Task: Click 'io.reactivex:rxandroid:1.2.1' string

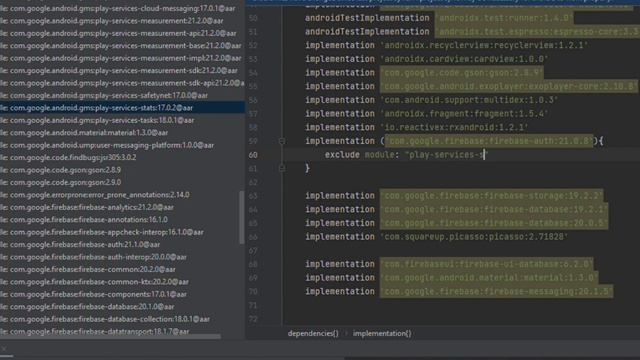Action: click(x=454, y=127)
